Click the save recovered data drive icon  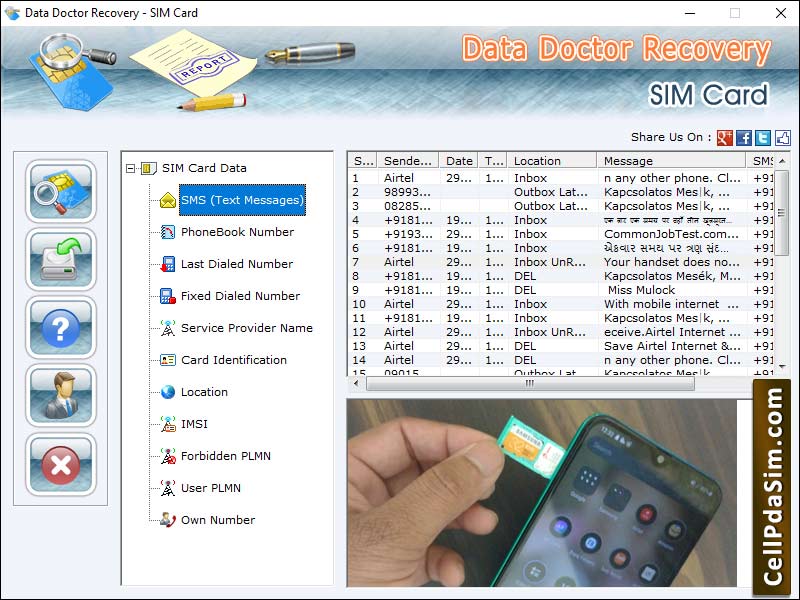[61, 259]
